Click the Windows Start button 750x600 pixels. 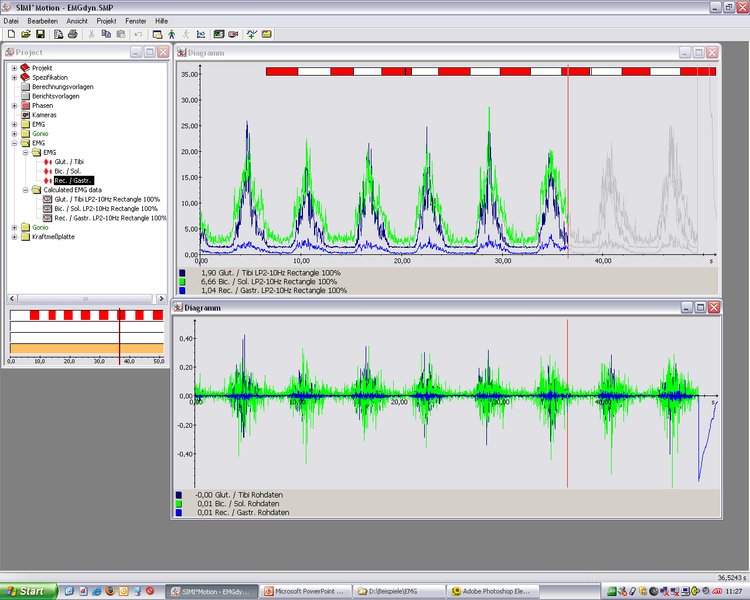coord(27,591)
